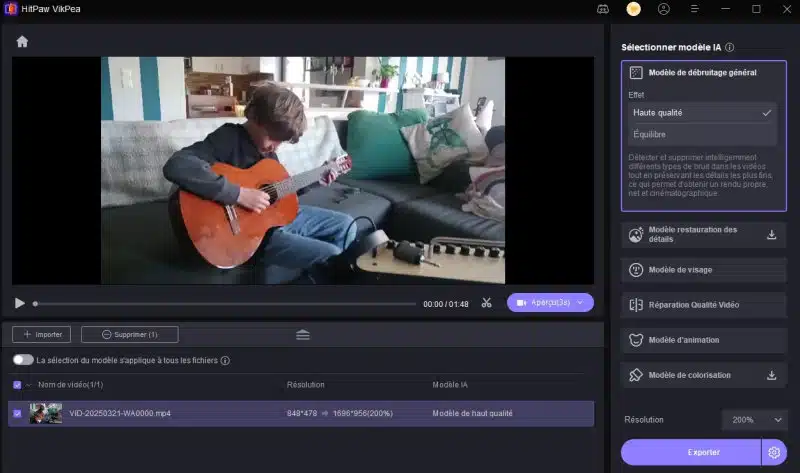Open the Résolution 200% dropdown
Screen dimensions: 800x473
755,420
